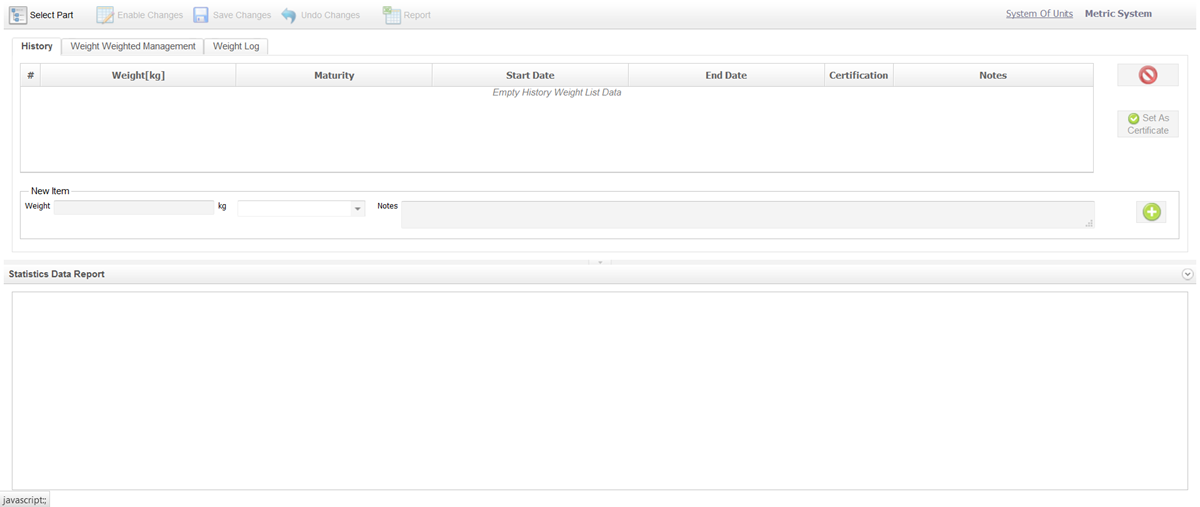Click the Report label in toolbar

tap(417, 15)
